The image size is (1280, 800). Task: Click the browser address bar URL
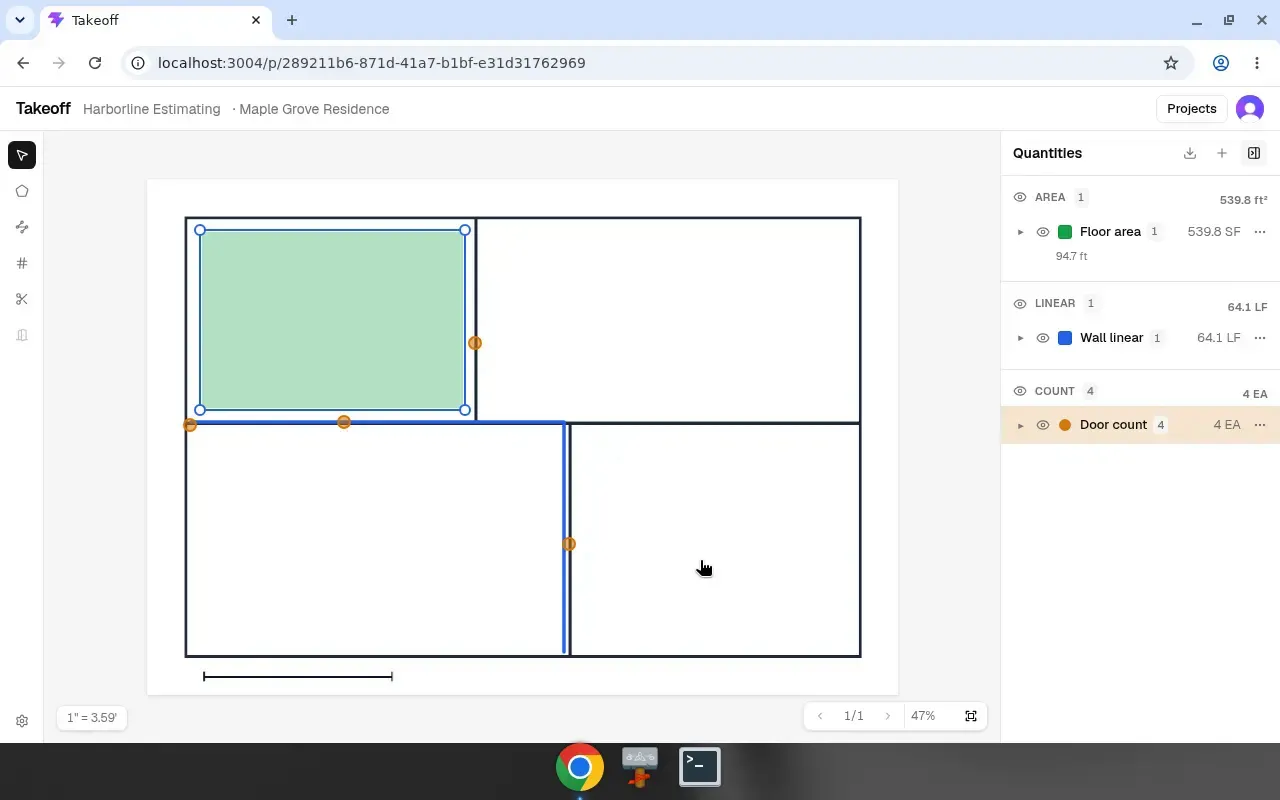click(x=372, y=63)
